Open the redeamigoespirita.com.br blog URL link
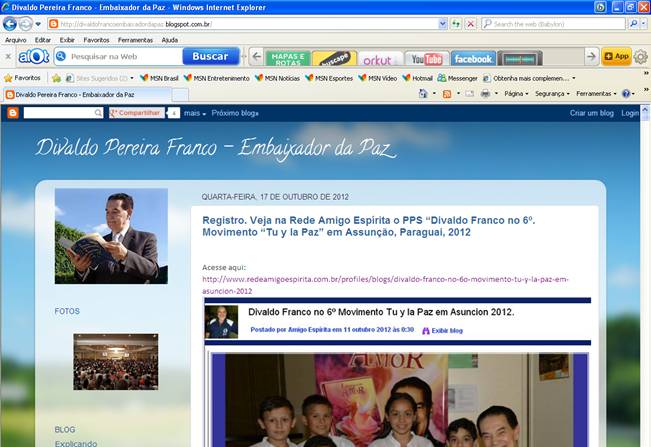The image size is (651, 447). coord(385,285)
